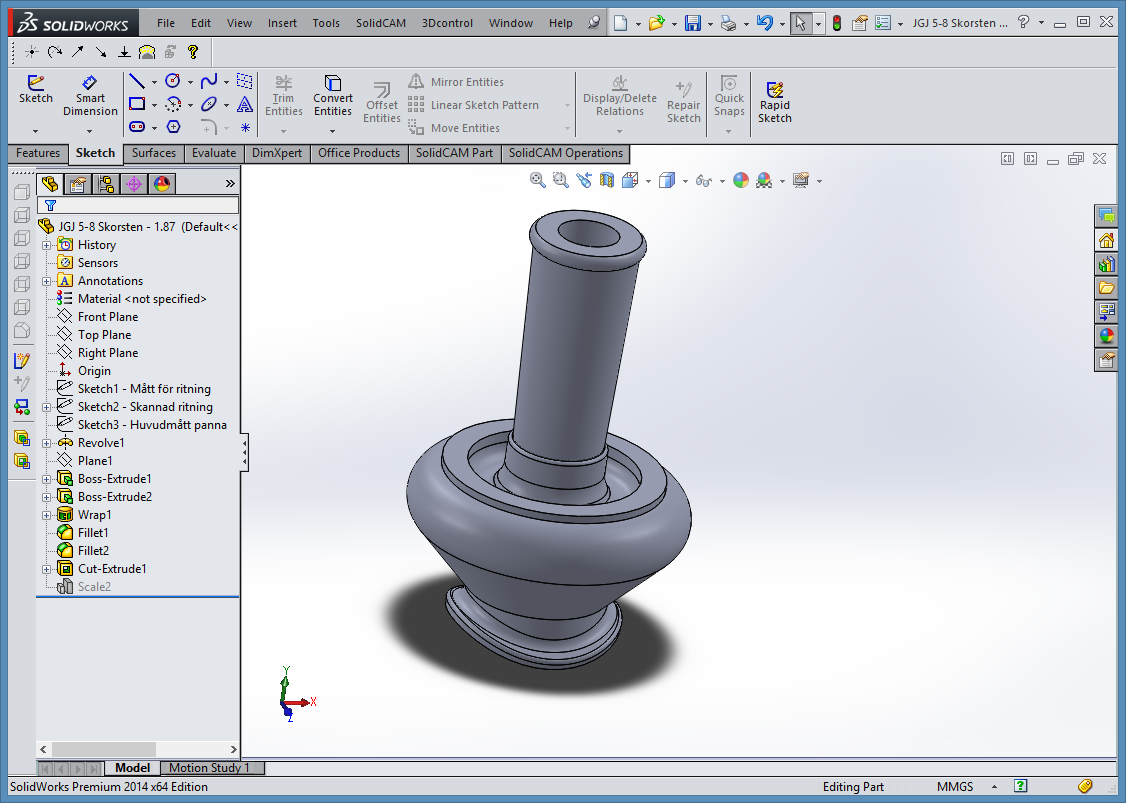Open the ConfigurationManager tab icon

pos(106,185)
